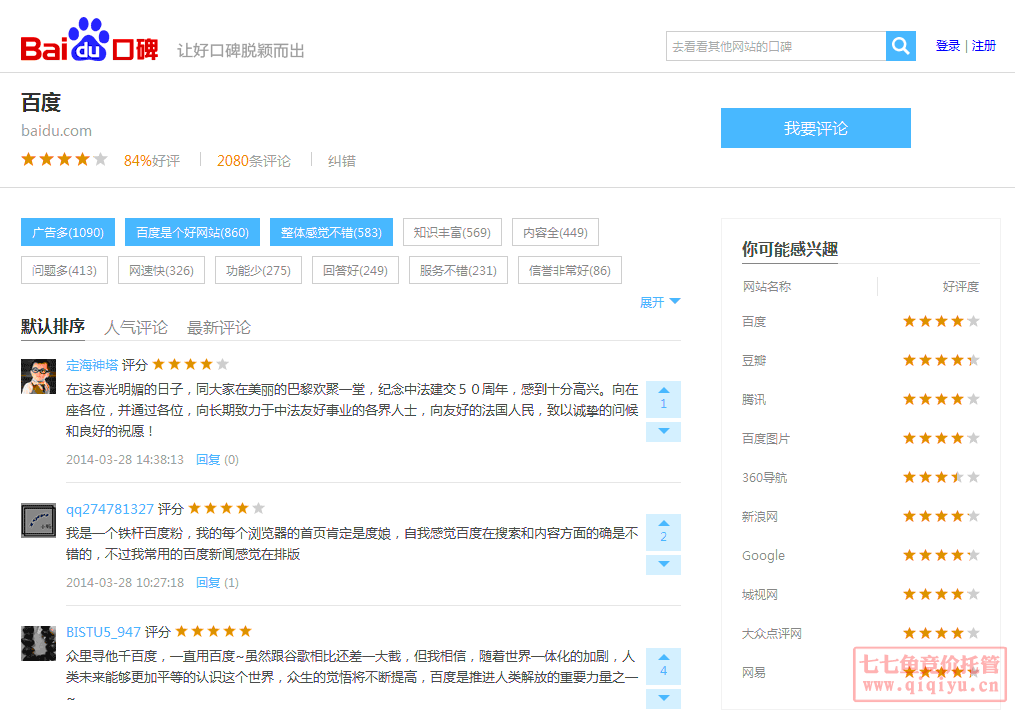Click the five-star rating under baidu.com
This screenshot has height=711, width=1015.
[x=64, y=159]
